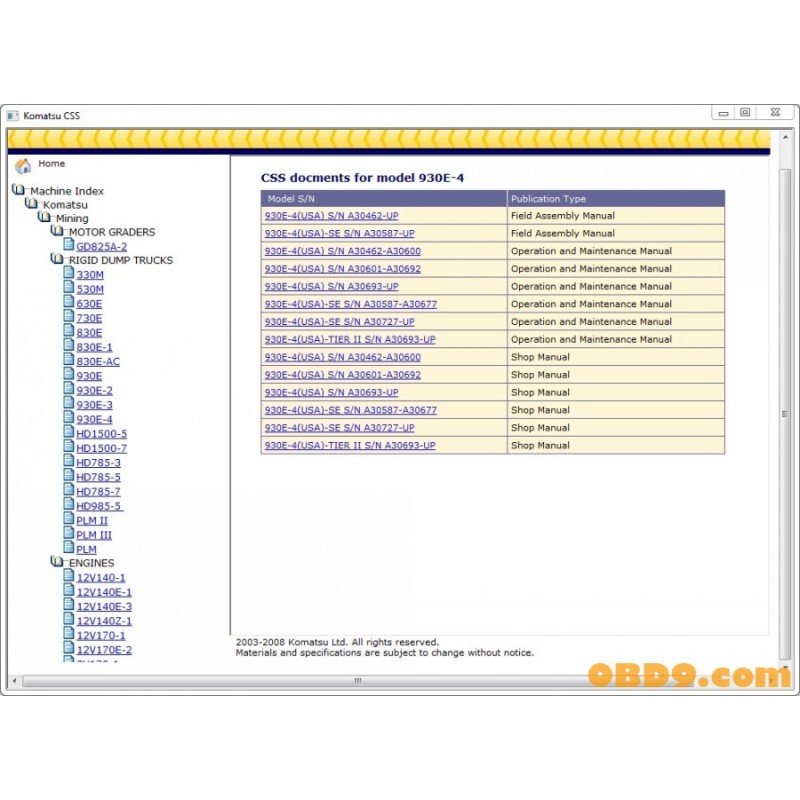Click the document icon beside 530M
Viewport: 800px width, 800px height.
click(x=69, y=287)
